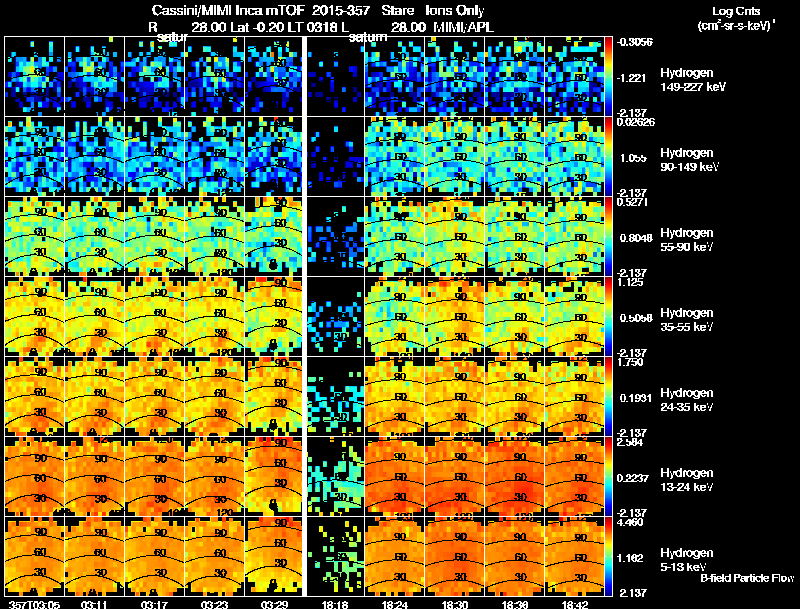
Task: Click the color bar beside Hydrogen 35-55 keV
Action: [x=608, y=316]
